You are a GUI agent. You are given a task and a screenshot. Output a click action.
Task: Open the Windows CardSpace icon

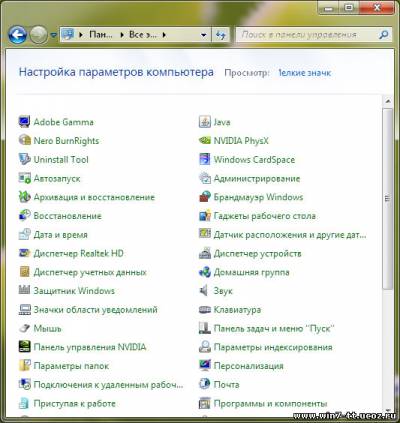pos(205,159)
